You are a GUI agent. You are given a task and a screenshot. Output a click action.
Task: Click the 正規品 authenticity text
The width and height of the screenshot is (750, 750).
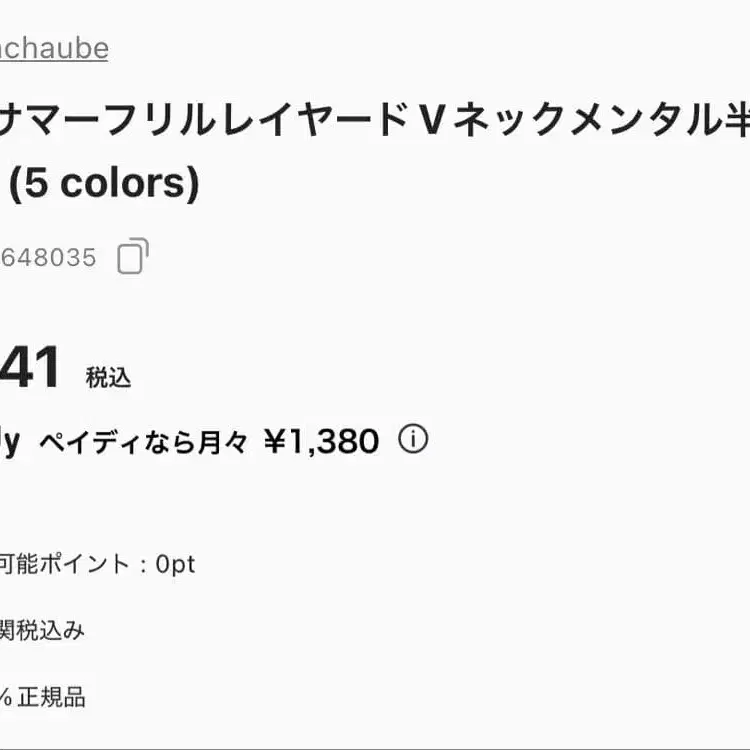coord(52,696)
